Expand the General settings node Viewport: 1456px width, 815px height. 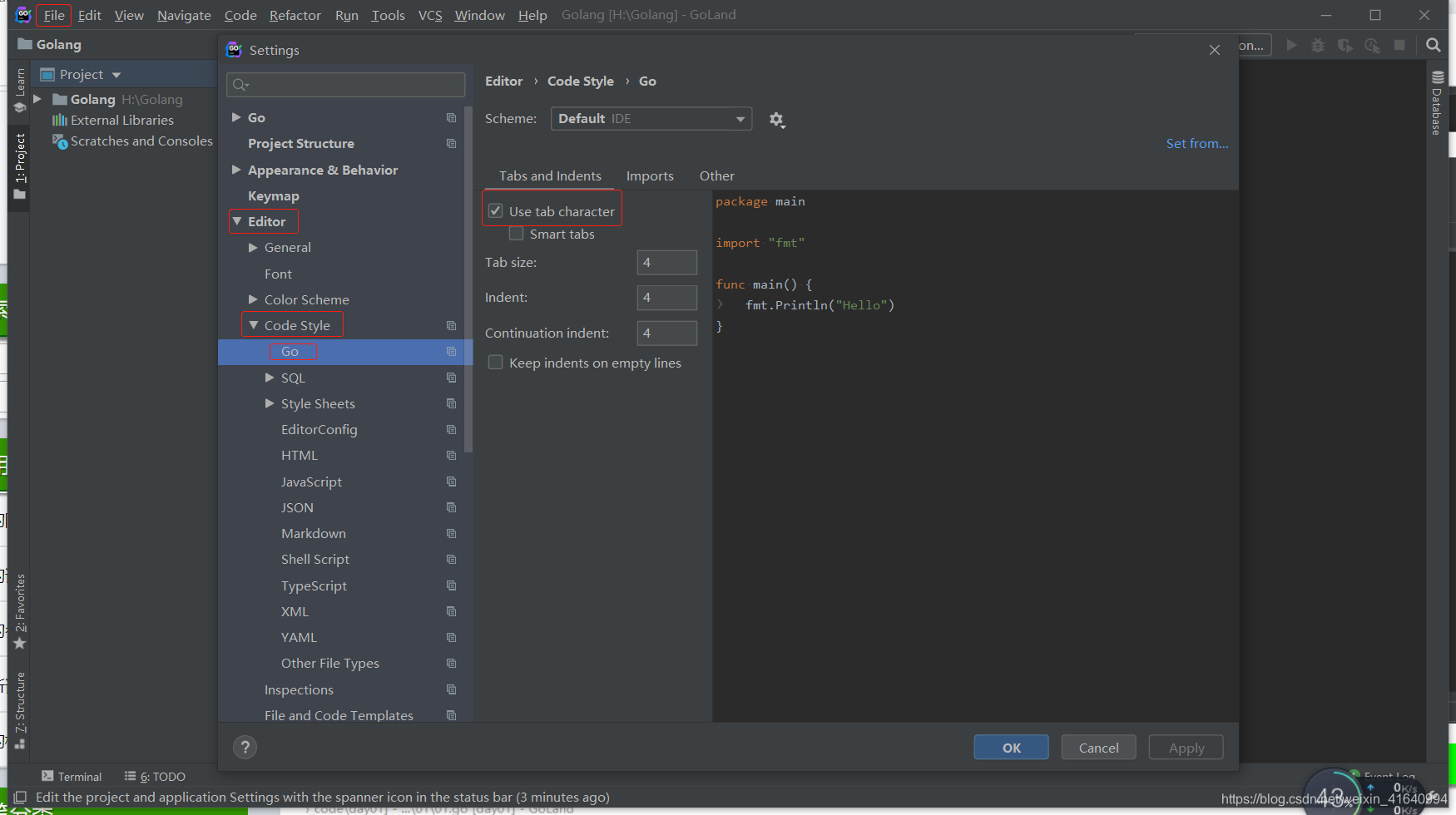[253, 247]
